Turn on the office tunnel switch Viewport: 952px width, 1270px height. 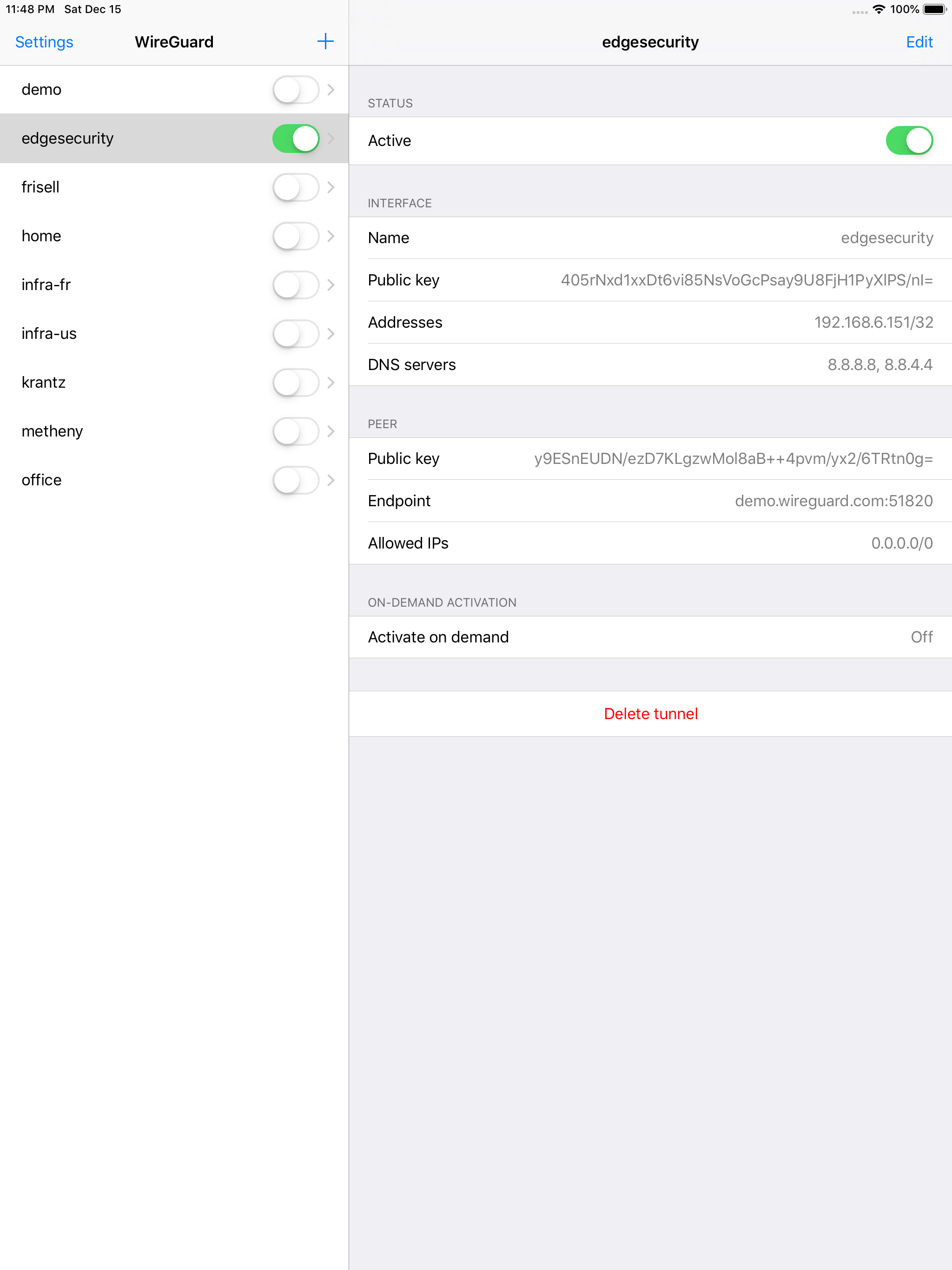tap(295, 481)
